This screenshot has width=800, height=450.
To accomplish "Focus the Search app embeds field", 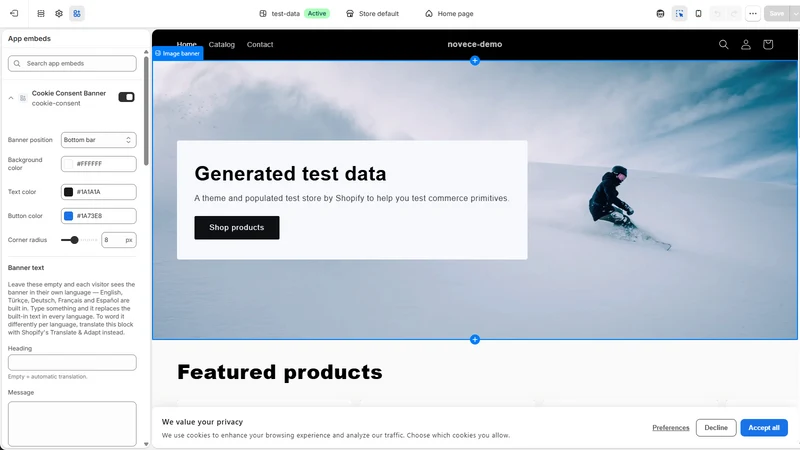I will [72, 63].
